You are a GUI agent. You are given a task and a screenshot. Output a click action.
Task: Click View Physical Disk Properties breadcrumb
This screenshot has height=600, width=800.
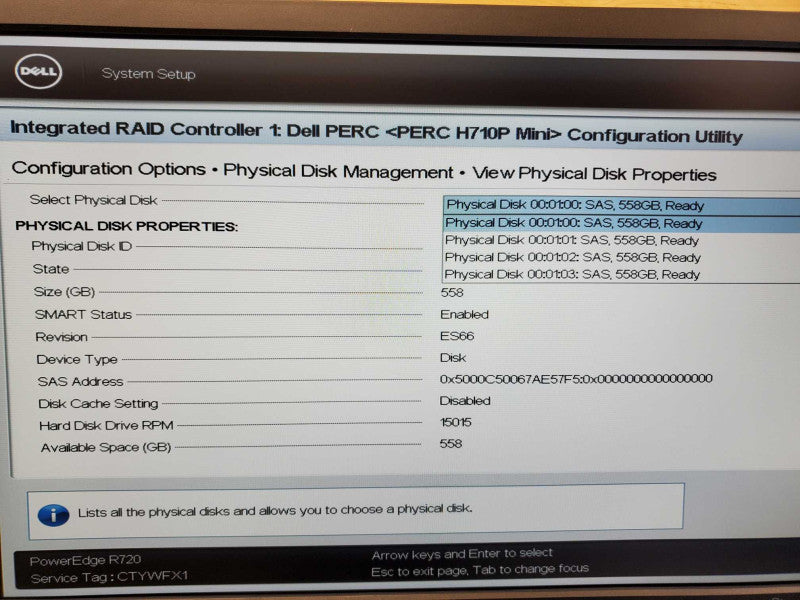tap(594, 174)
